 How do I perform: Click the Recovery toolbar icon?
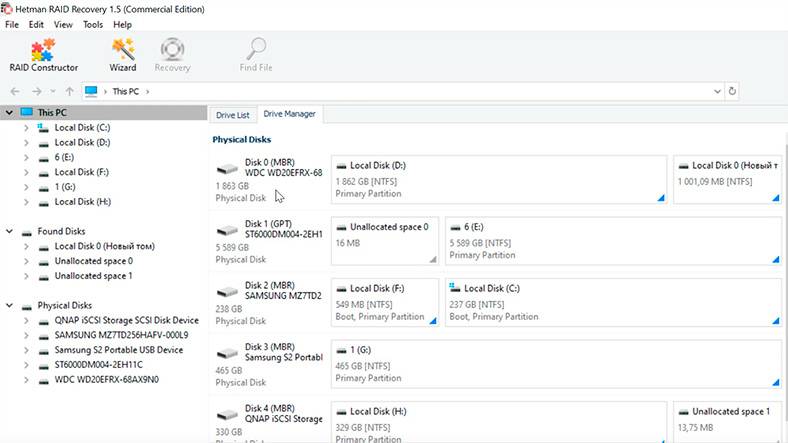click(x=172, y=55)
